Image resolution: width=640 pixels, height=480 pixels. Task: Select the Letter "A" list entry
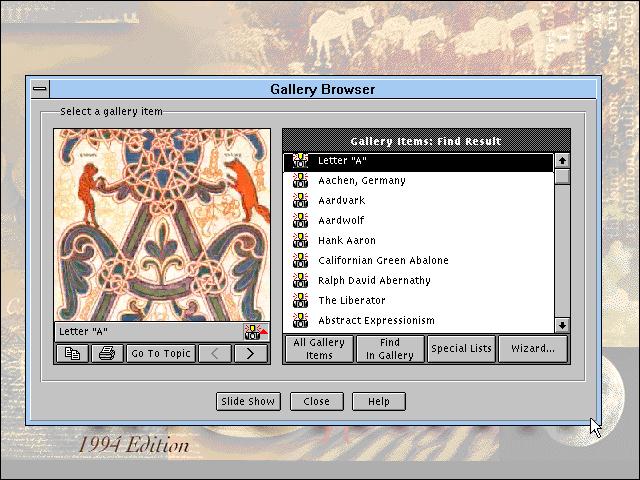click(x=418, y=161)
